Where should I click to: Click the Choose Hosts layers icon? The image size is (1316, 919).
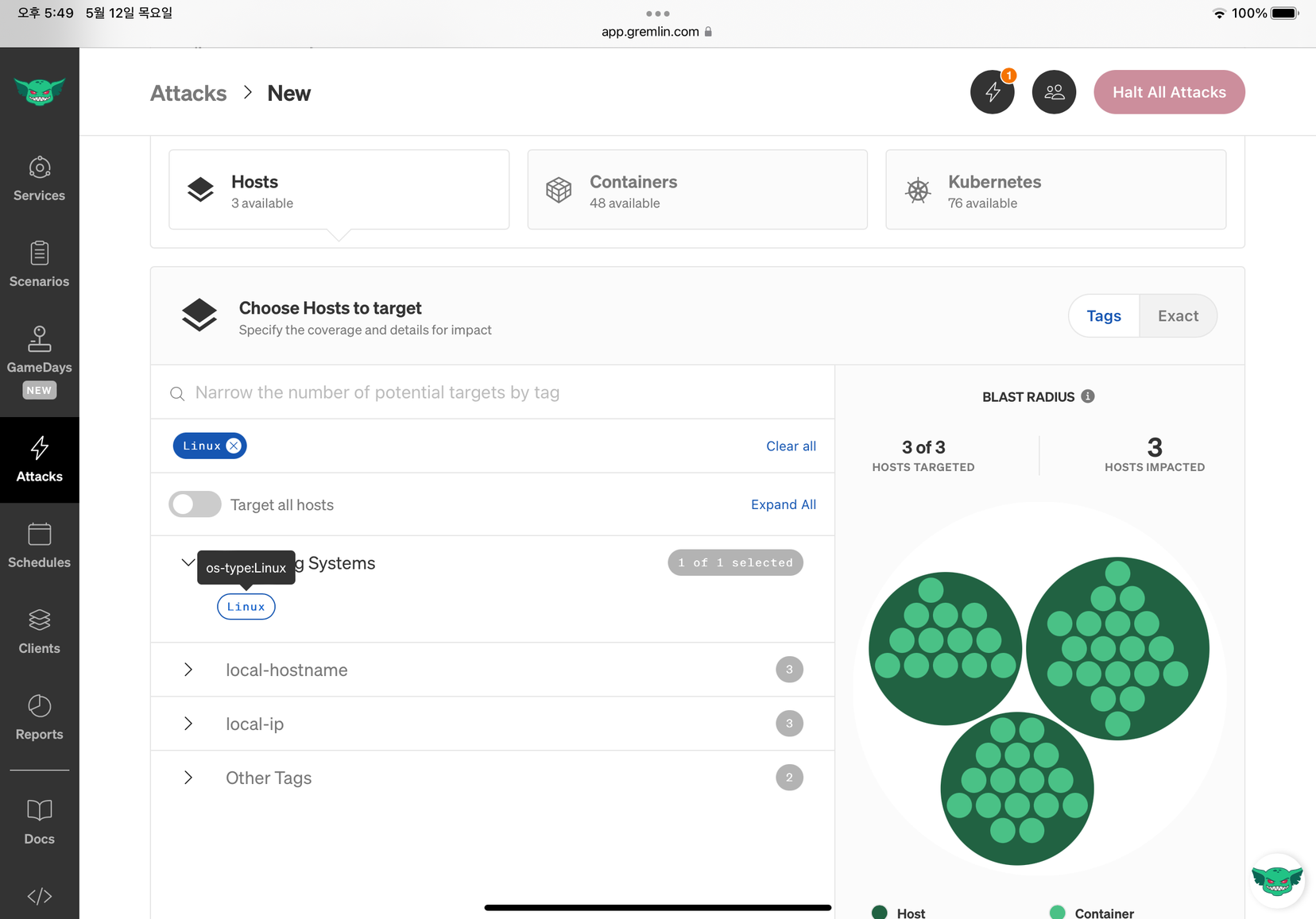[199, 316]
